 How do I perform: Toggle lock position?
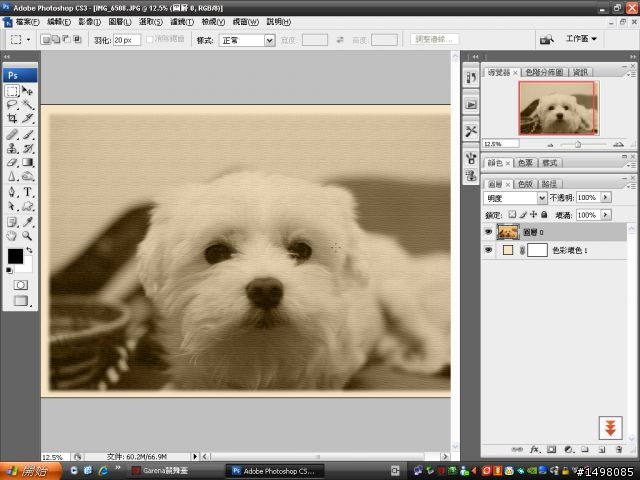[x=533, y=214]
